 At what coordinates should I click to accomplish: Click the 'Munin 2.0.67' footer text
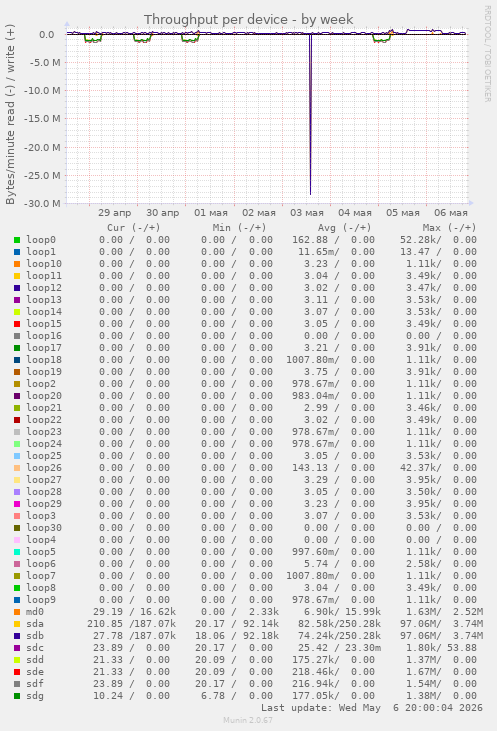click(x=248, y=720)
